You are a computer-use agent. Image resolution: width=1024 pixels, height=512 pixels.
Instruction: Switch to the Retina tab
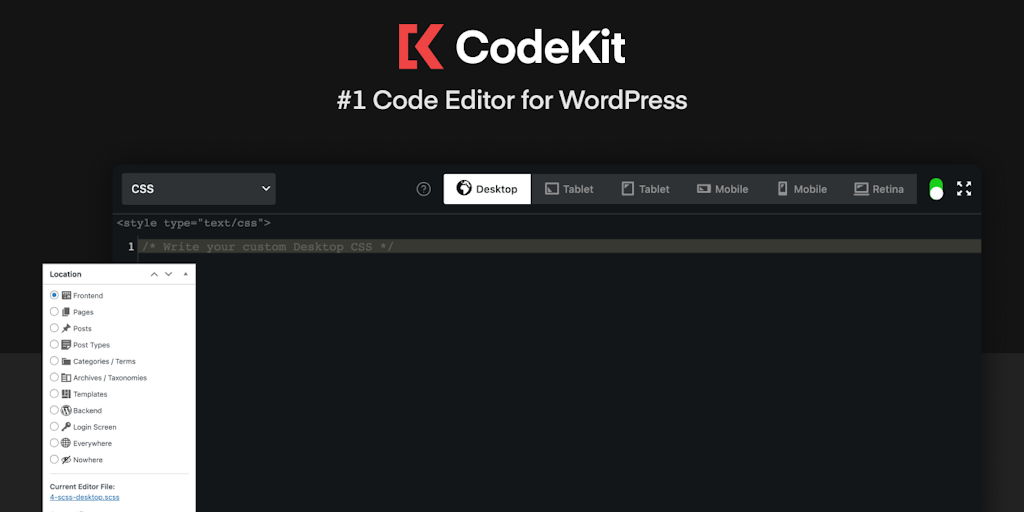(x=879, y=189)
